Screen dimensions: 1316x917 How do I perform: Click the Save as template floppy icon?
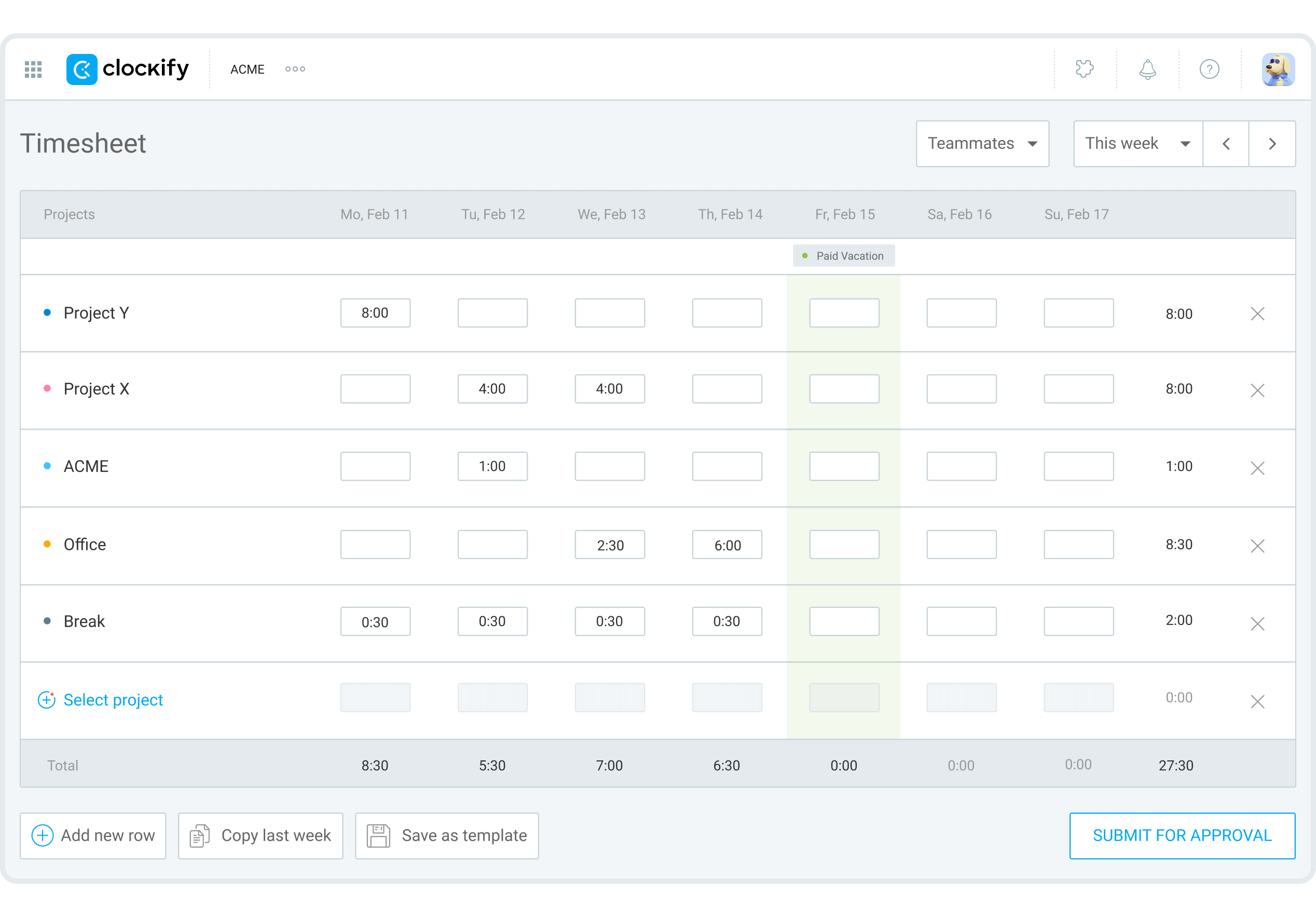[x=378, y=836]
